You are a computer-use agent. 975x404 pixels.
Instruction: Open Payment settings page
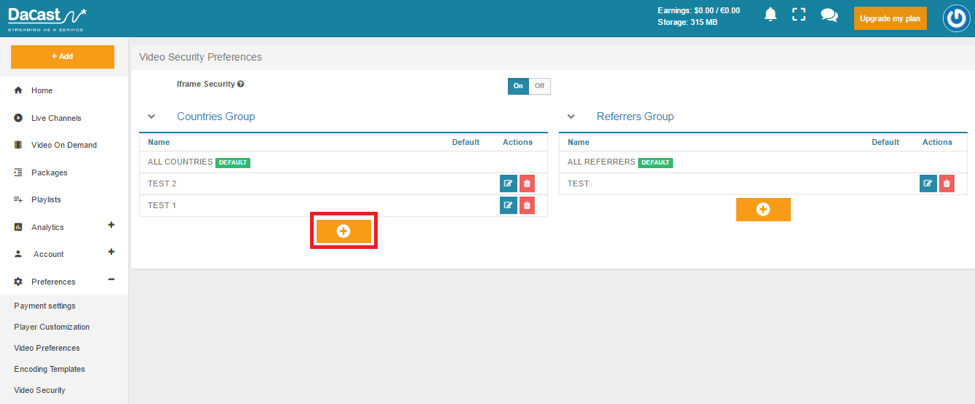(45, 306)
